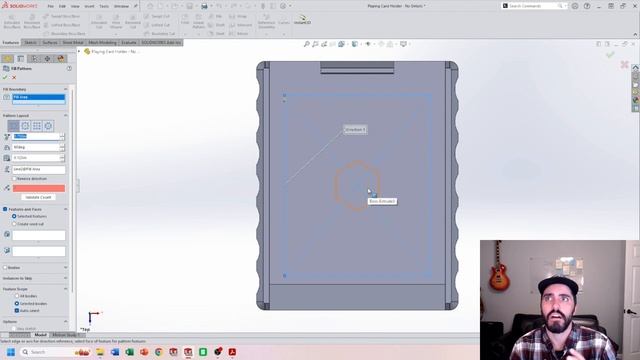Click the Print icon in top toolbar
640x360 pixels.
204,6
